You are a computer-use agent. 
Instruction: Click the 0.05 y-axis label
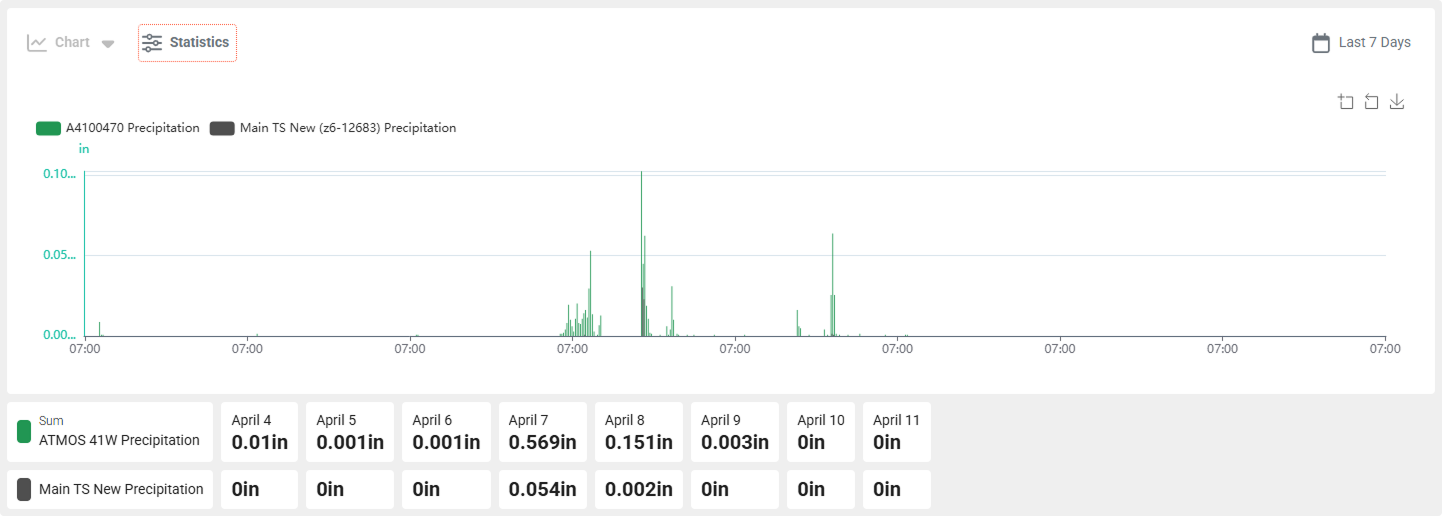tap(59, 255)
